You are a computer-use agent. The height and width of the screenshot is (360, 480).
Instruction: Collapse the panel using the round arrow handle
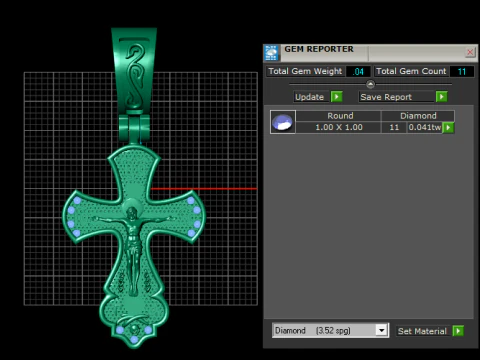tap(370, 84)
